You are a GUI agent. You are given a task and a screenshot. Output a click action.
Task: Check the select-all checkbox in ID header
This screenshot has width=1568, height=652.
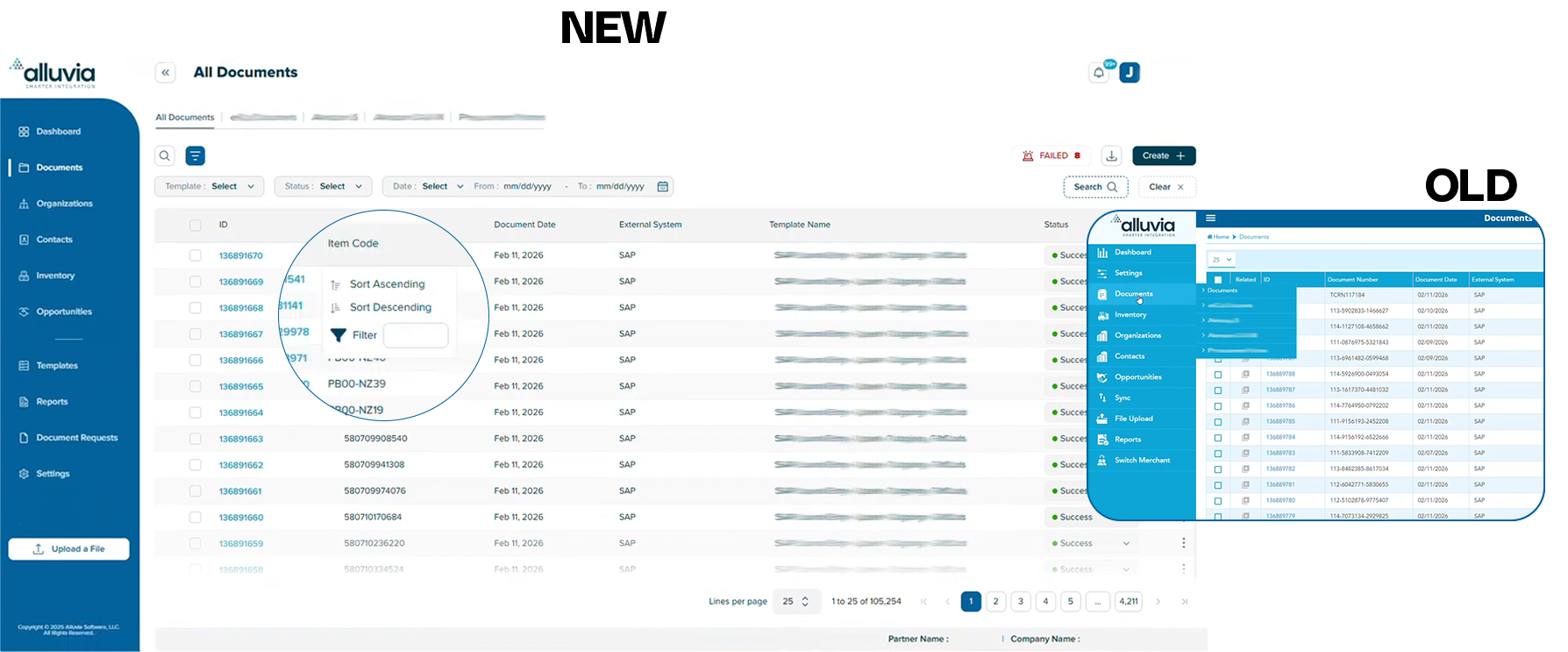(x=195, y=226)
